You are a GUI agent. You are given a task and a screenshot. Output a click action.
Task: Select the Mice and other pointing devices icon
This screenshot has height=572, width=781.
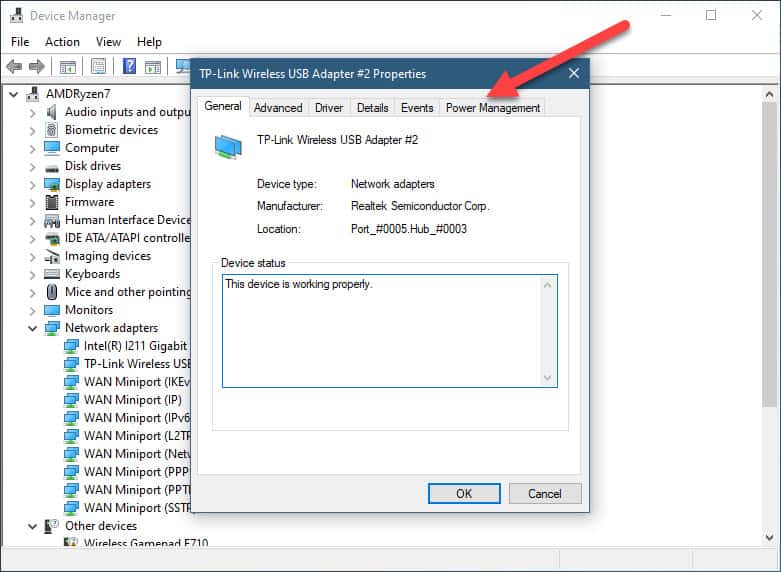click(x=52, y=292)
